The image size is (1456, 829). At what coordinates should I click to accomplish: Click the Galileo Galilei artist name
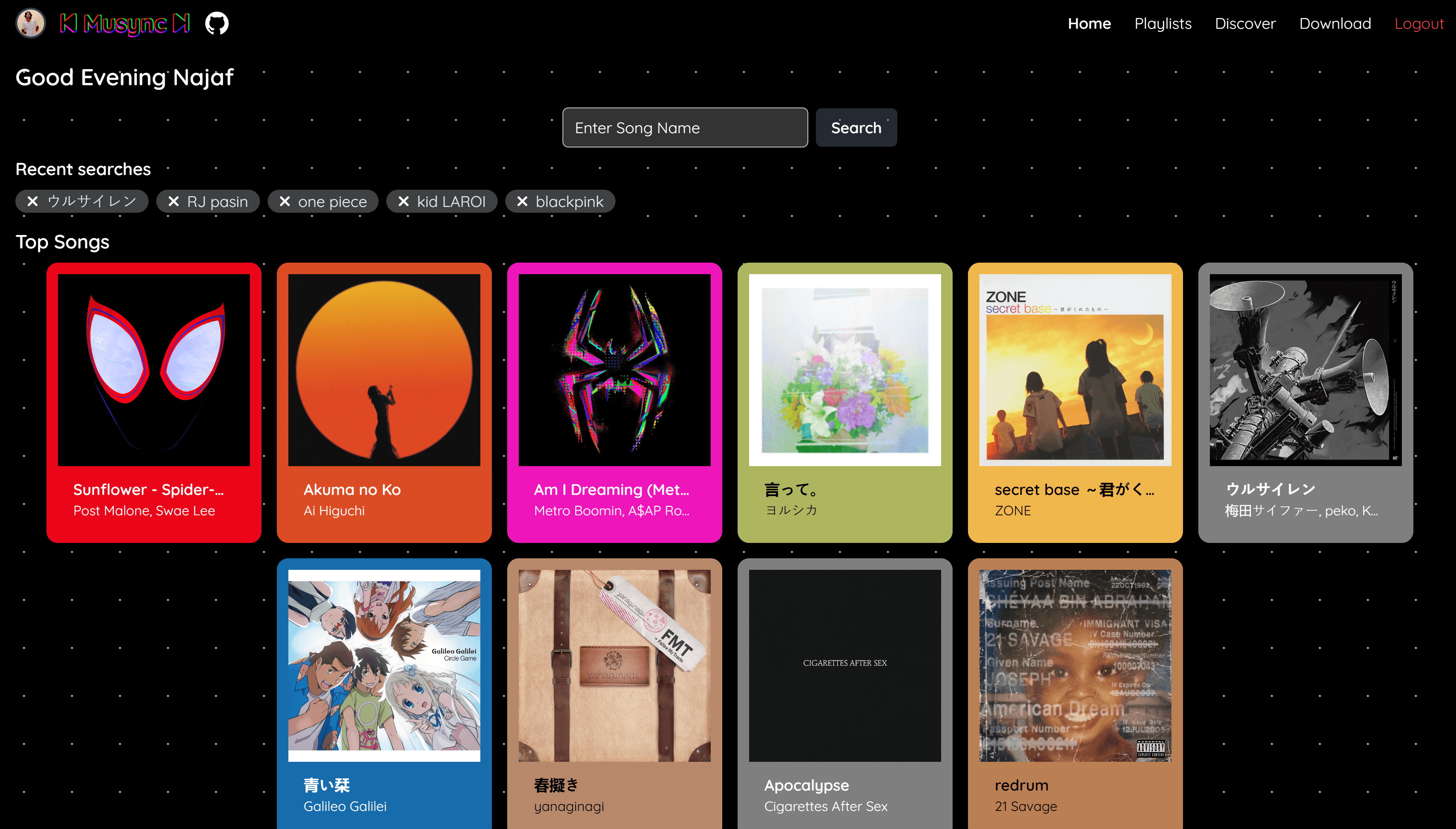coord(345,806)
